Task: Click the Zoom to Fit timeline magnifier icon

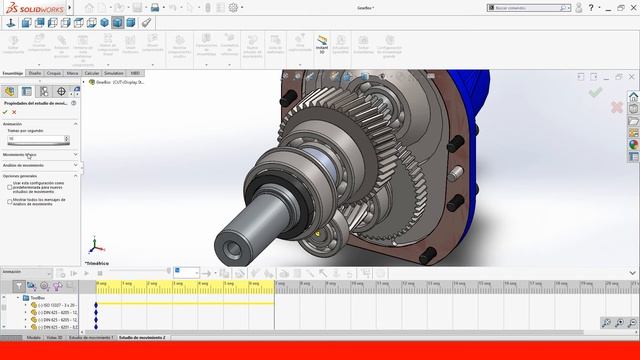Action: [607, 323]
